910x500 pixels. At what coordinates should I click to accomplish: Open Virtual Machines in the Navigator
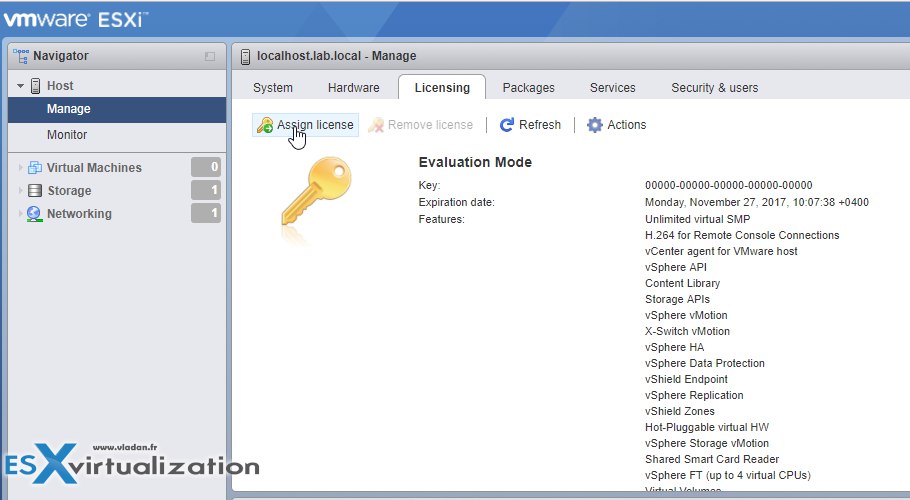tap(94, 168)
